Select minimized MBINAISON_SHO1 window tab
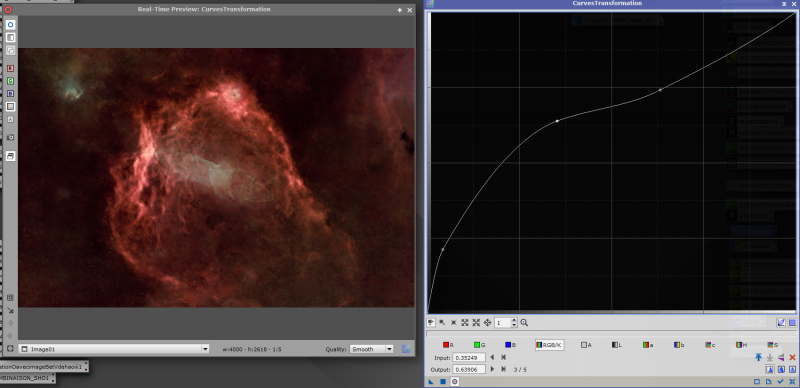The width and height of the screenshot is (800, 388). [x=27, y=378]
